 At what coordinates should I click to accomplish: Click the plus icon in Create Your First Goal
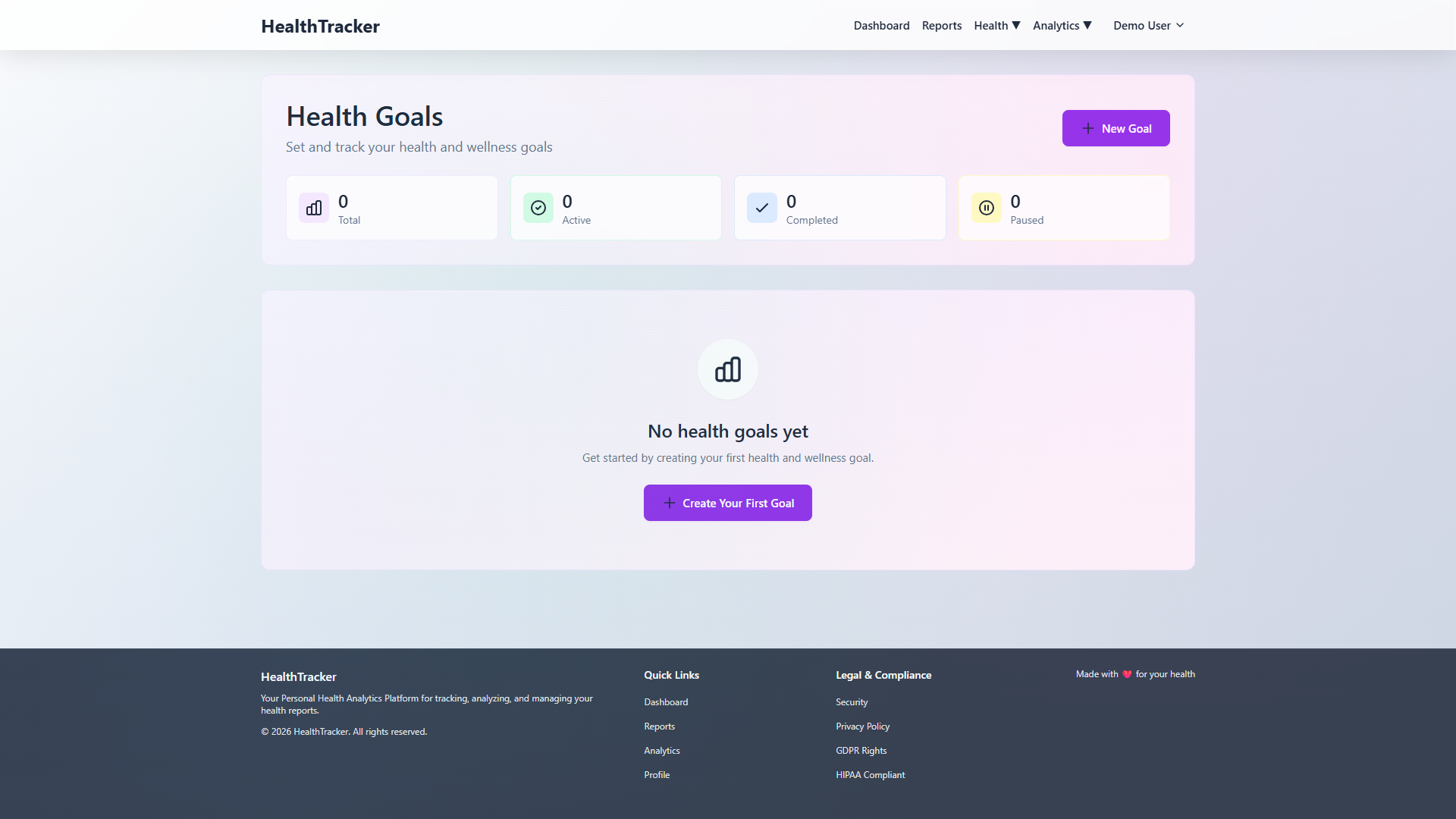pyautogui.click(x=669, y=503)
